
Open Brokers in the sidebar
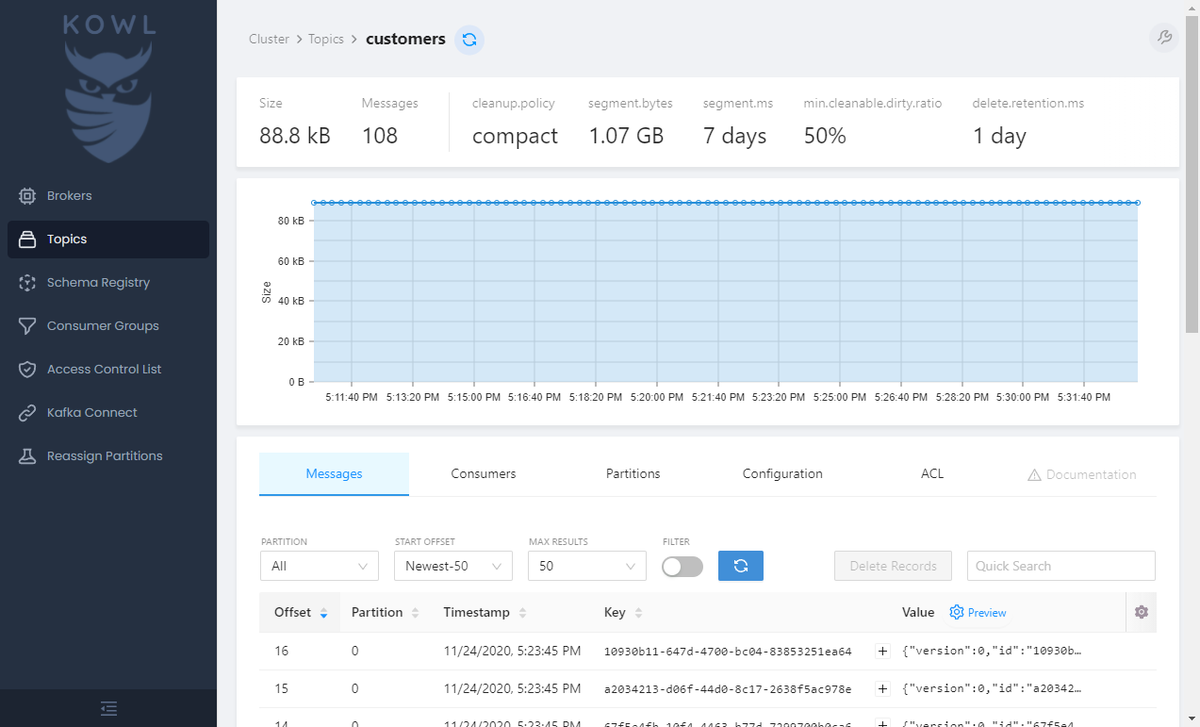tap(108, 196)
